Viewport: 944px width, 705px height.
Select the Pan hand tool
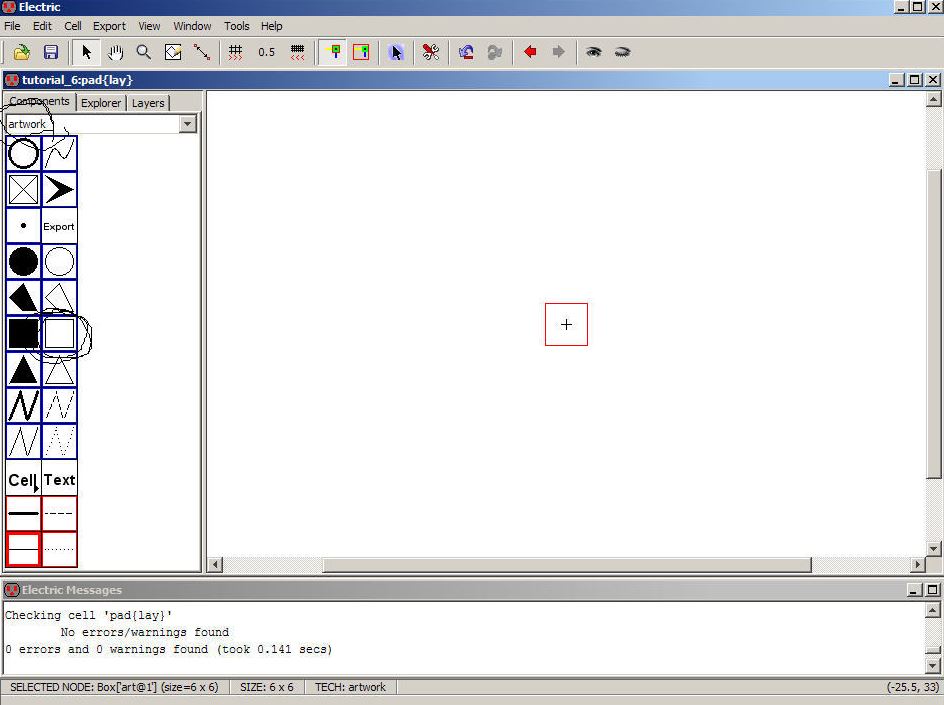pos(115,52)
